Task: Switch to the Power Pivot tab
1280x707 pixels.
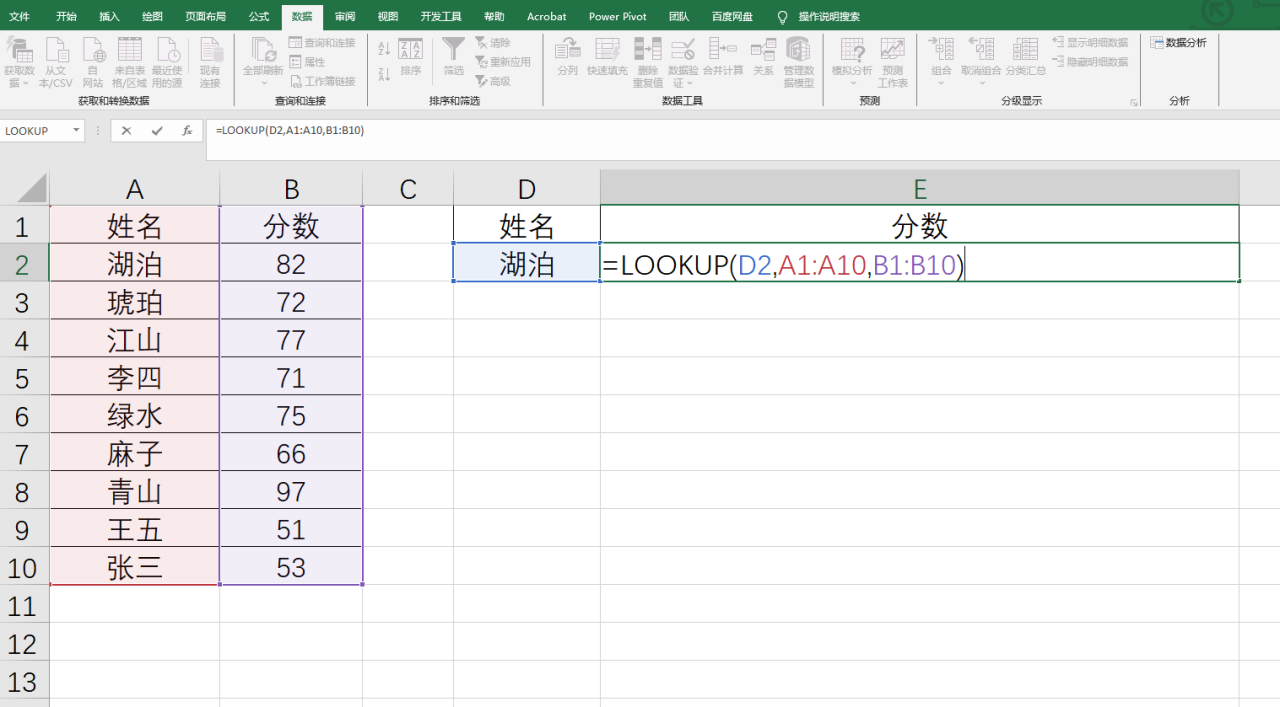Action: coord(619,17)
